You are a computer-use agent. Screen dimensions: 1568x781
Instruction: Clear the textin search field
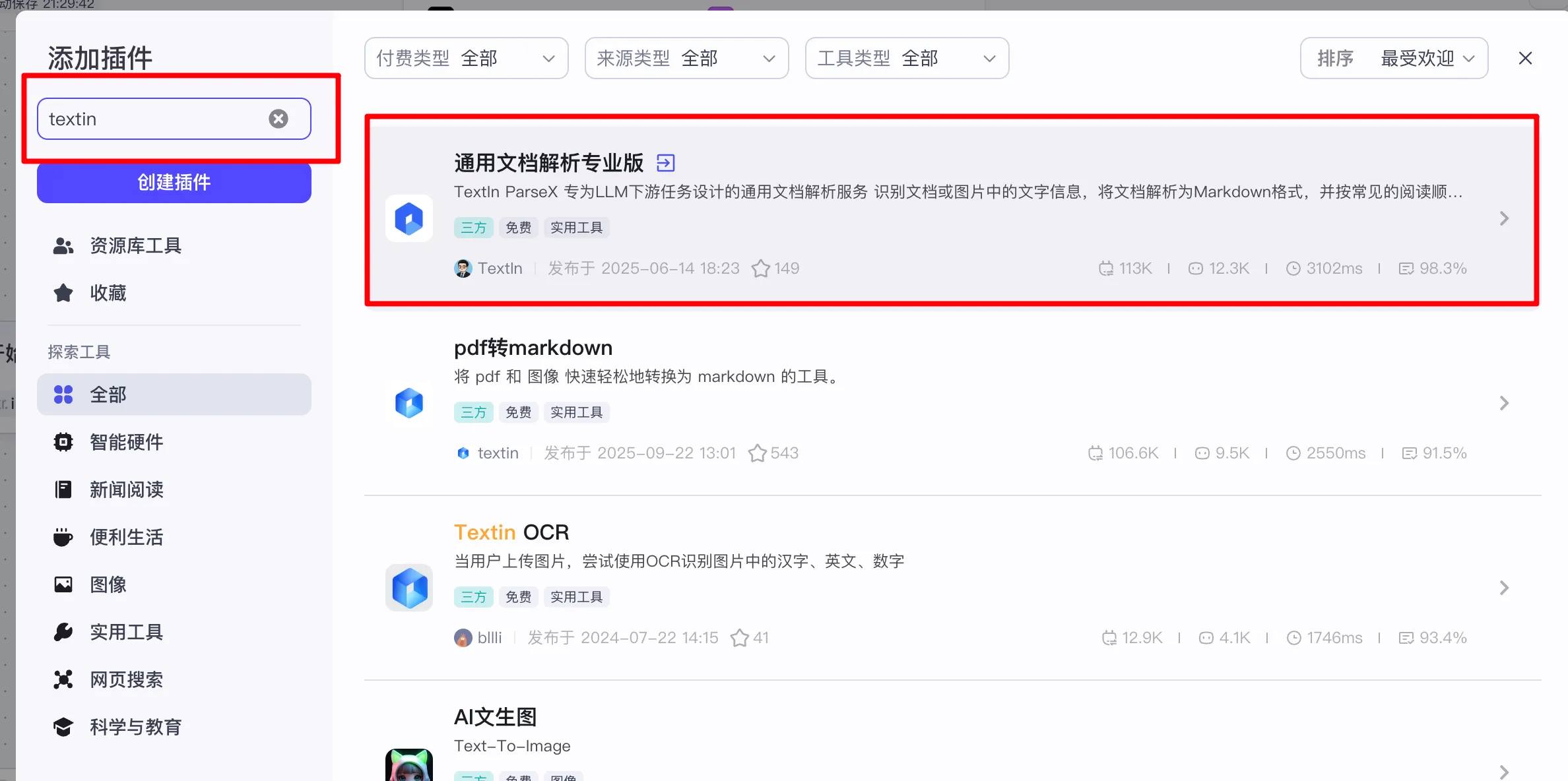(278, 119)
